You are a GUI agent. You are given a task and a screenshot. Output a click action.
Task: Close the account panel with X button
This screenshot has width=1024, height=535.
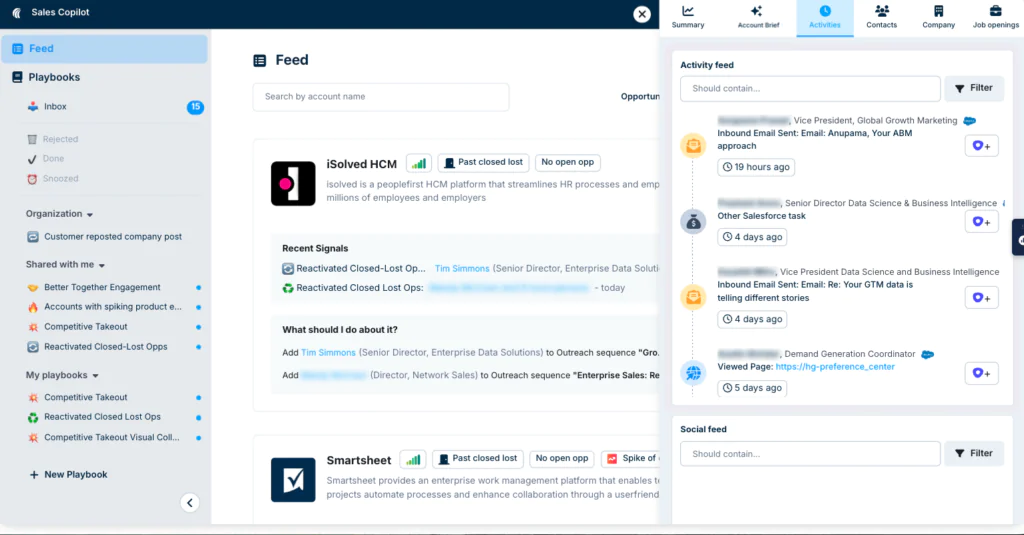coord(642,14)
